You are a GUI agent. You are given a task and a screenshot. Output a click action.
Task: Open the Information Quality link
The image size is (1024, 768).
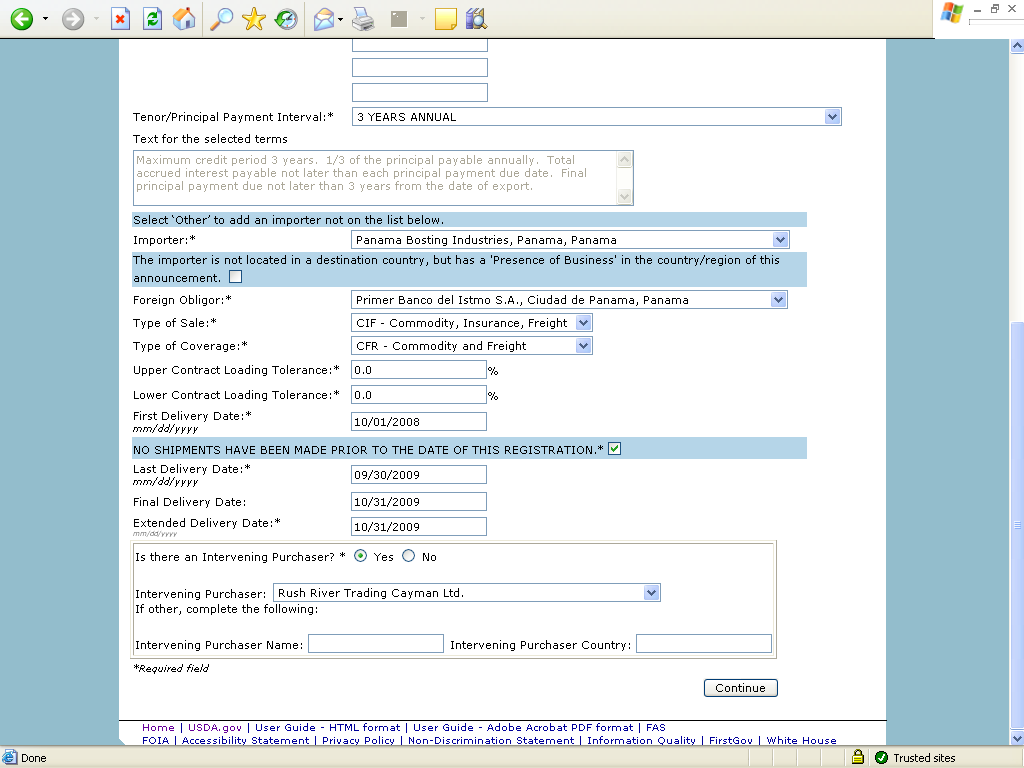click(641, 741)
